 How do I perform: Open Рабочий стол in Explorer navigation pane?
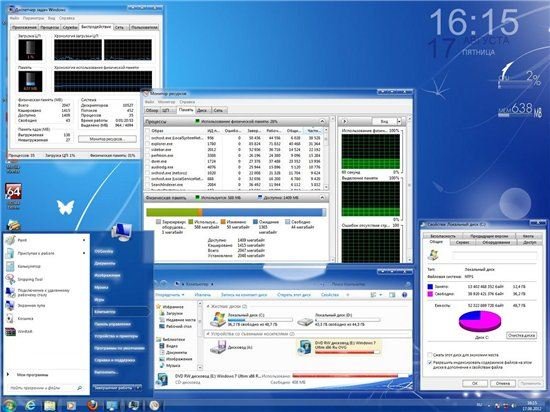[x=179, y=326]
